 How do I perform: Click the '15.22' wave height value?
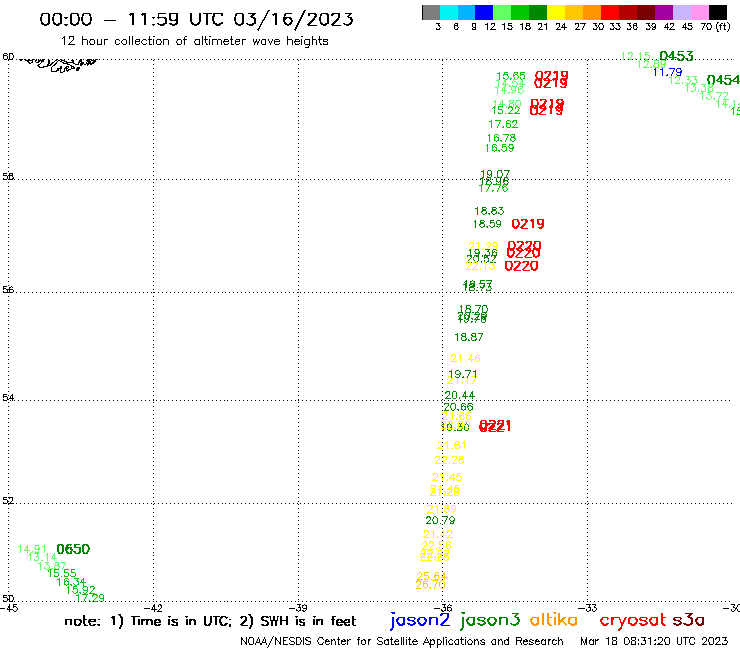point(506,110)
